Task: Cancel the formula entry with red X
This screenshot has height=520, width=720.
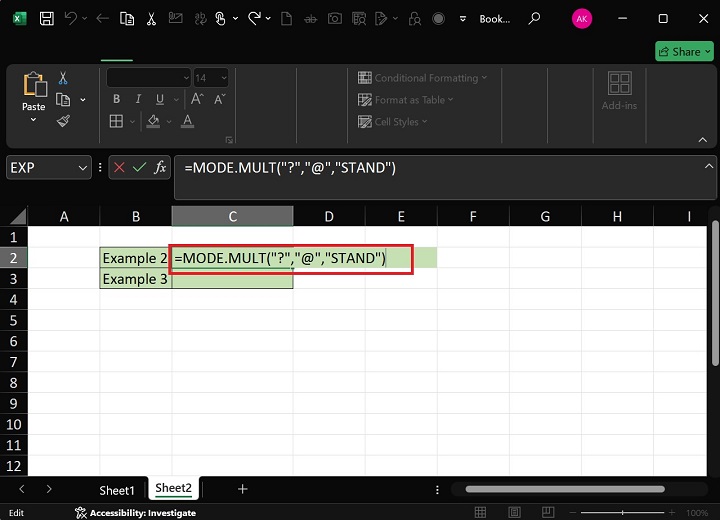Action: [119, 168]
